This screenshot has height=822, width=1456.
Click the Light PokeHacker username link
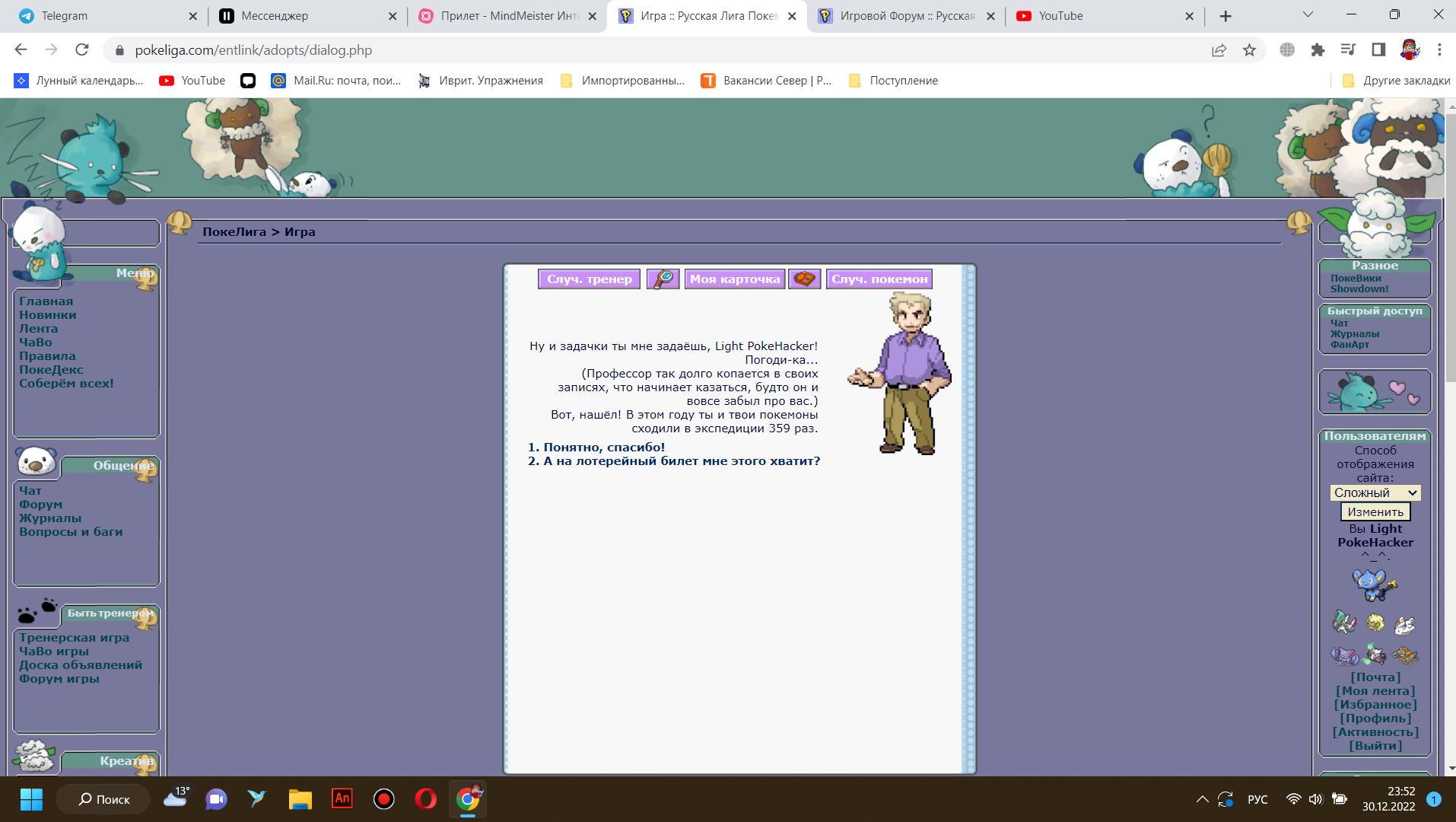point(1375,536)
